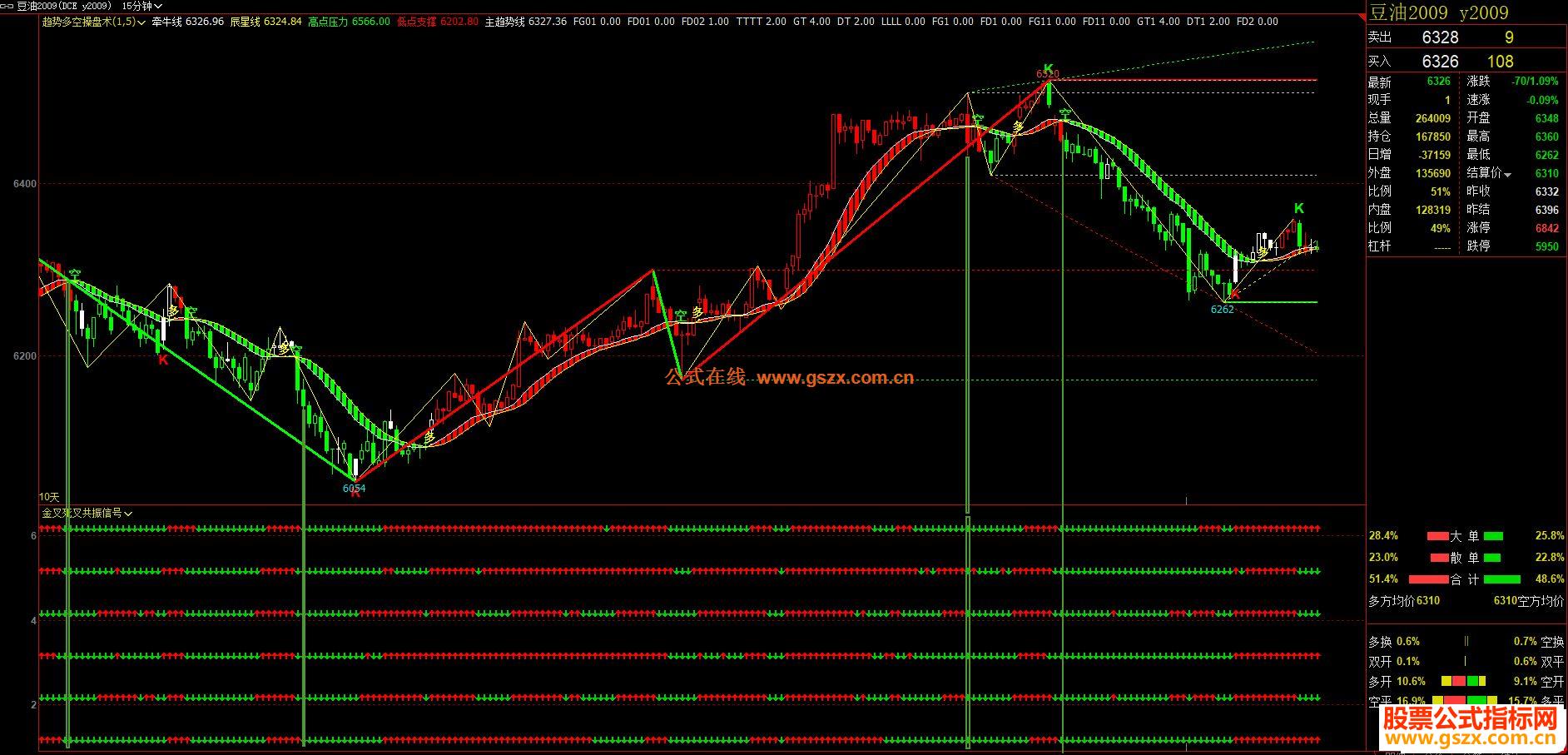This screenshot has height=755, width=1568.
Task: Click the 卖出 price 6328
Action: tap(1440, 37)
